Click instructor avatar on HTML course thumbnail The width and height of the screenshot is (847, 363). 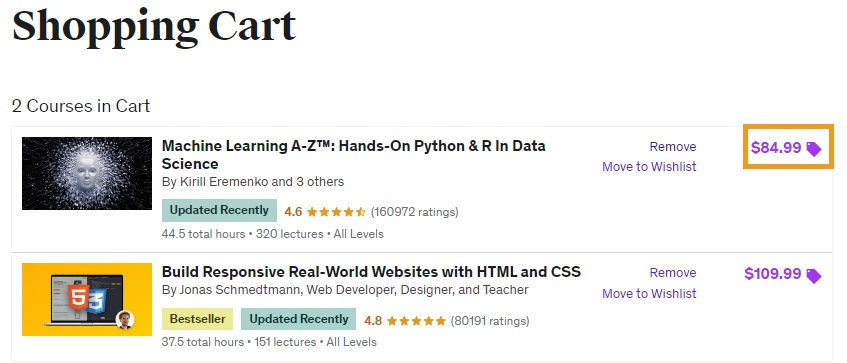click(125, 319)
